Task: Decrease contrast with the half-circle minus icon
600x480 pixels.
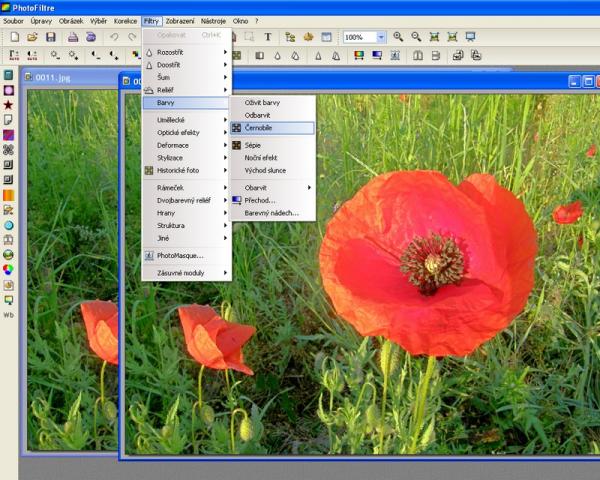Action: coord(95,56)
